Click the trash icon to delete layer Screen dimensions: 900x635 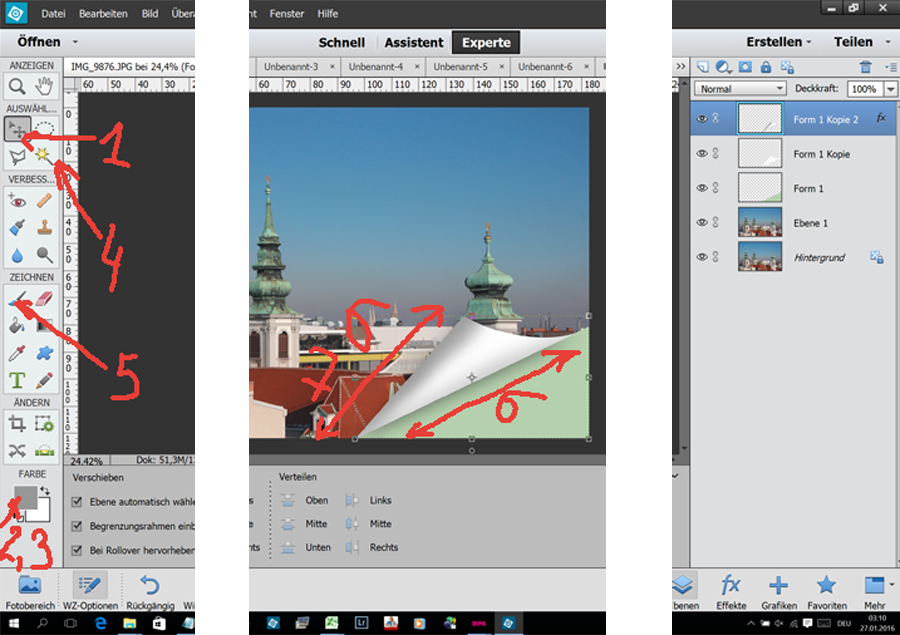point(866,67)
